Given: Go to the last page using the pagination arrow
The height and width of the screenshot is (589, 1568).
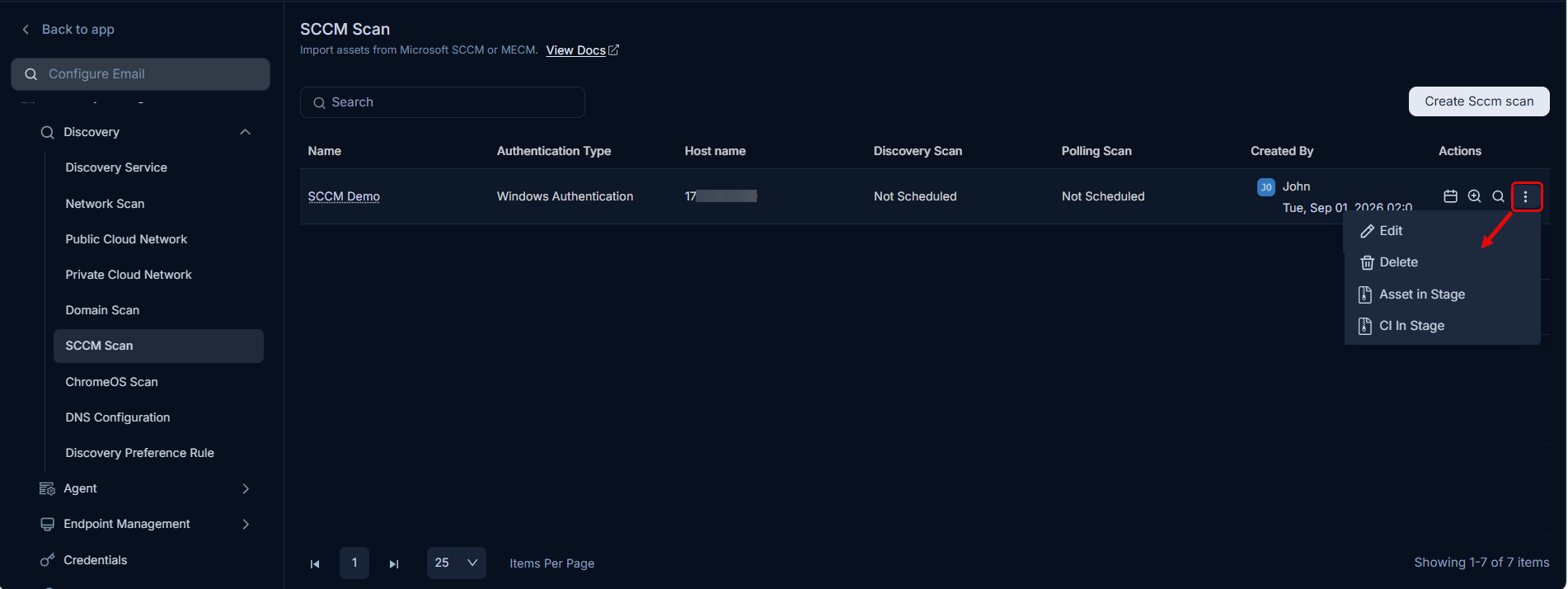Looking at the screenshot, I should click(x=394, y=563).
